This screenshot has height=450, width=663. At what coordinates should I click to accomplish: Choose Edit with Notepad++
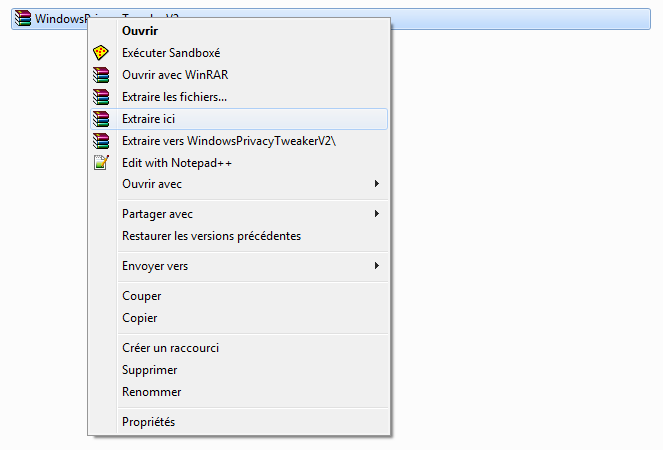coord(239,163)
